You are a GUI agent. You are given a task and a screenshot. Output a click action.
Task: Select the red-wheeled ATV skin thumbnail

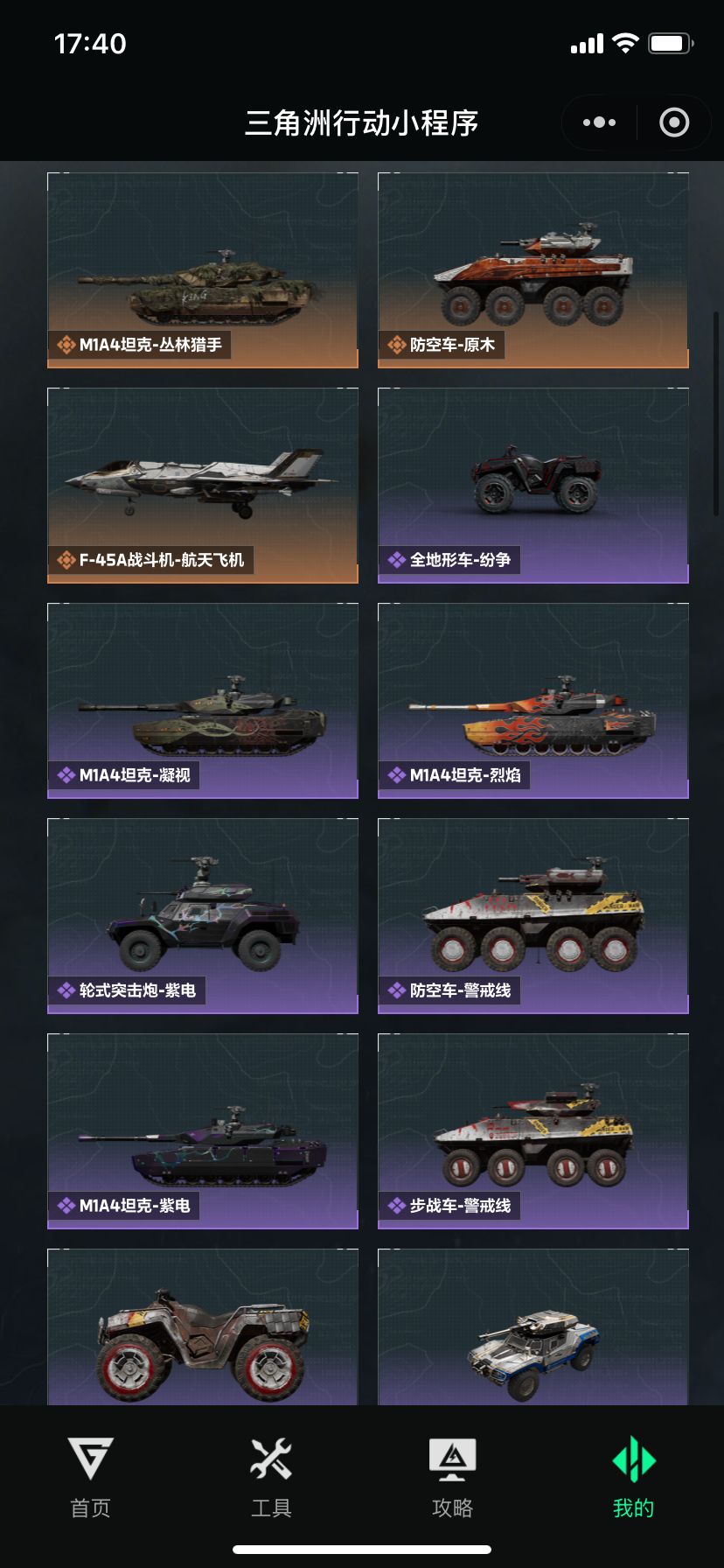coord(203,1327)
